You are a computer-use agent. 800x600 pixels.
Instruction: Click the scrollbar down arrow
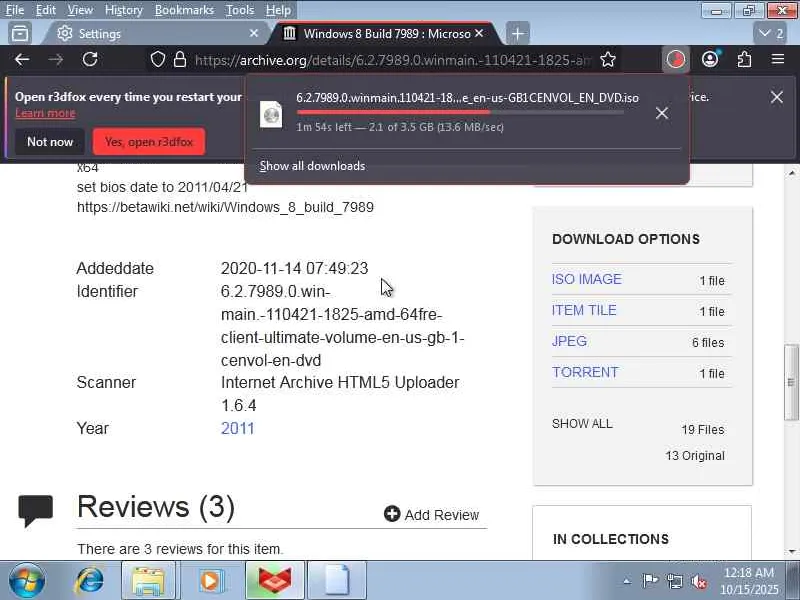(x=791, y=552)
